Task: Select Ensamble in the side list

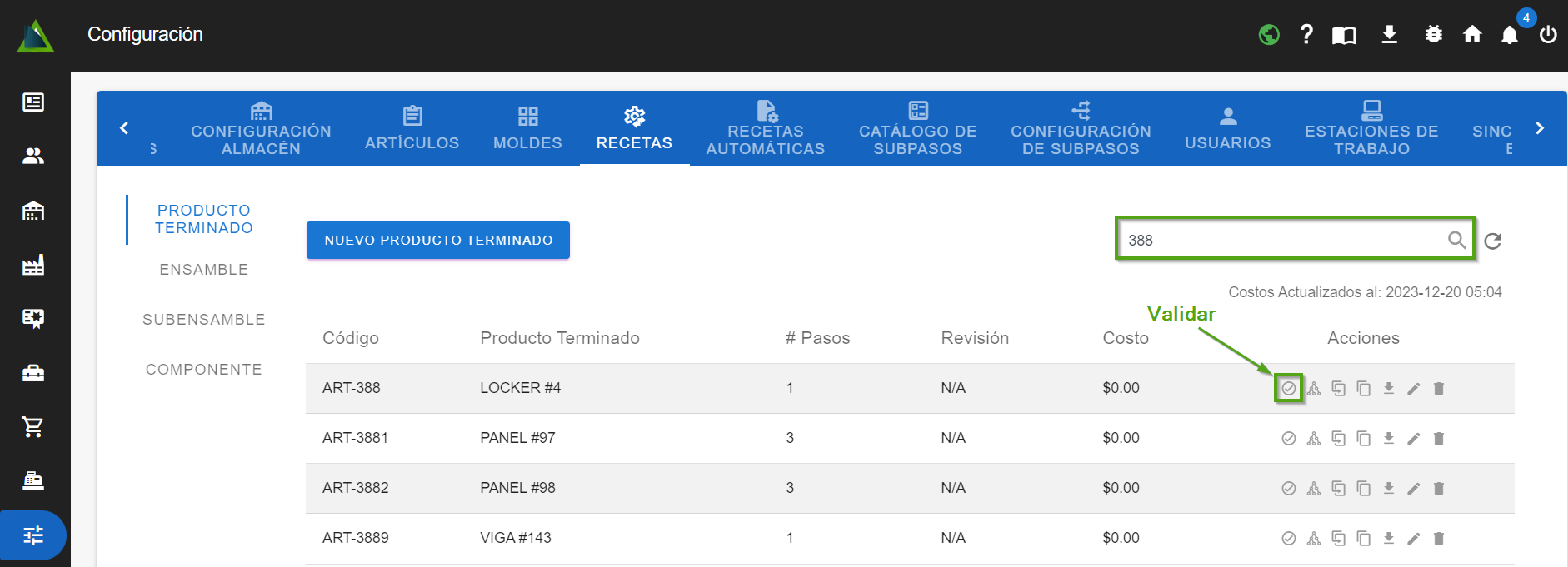Action: [x=203, y=270]
